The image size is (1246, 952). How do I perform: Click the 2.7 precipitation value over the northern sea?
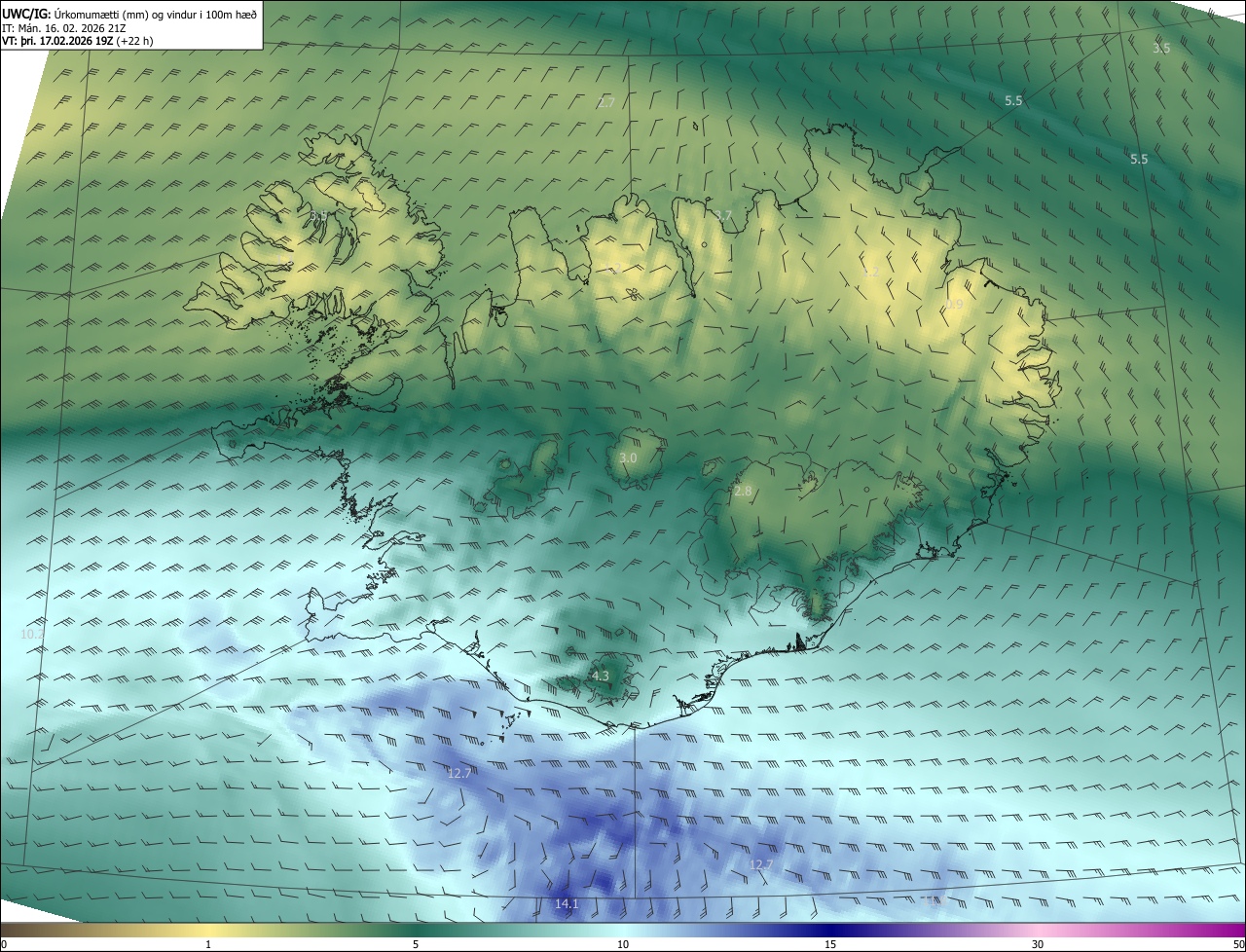click(606, 102)
